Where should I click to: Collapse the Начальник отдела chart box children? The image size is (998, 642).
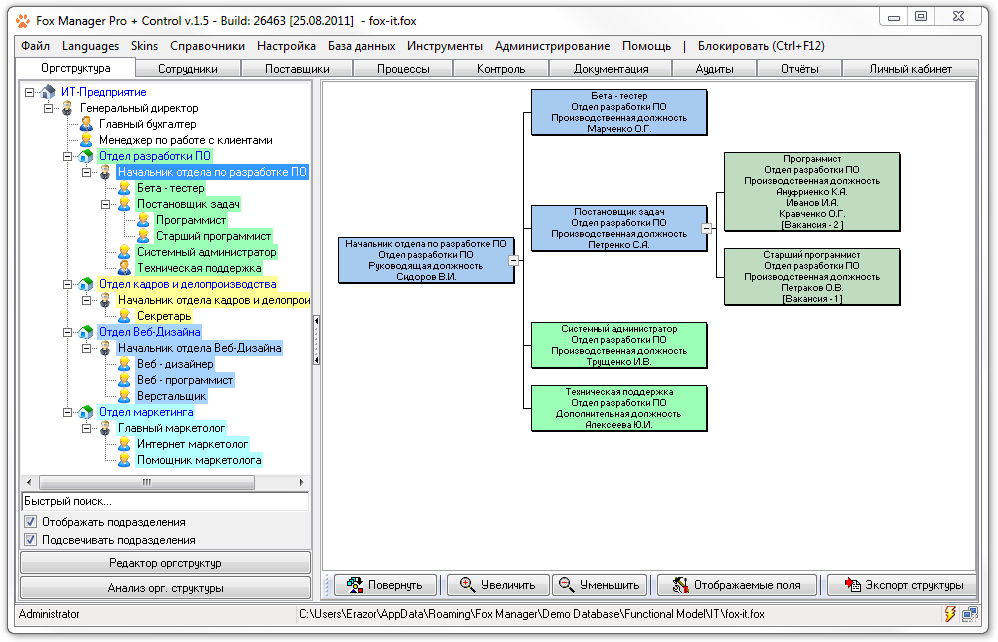[514, 260]
